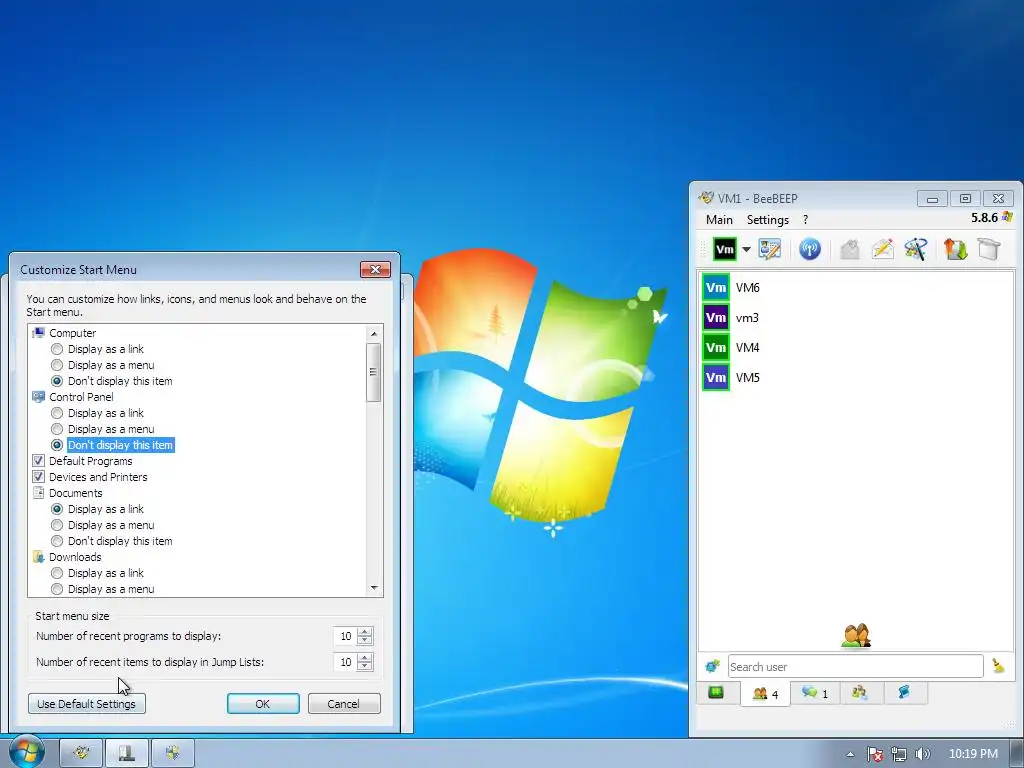
Task: Click the Windows flag icon beside version number
Action: tap(1007, 217)
